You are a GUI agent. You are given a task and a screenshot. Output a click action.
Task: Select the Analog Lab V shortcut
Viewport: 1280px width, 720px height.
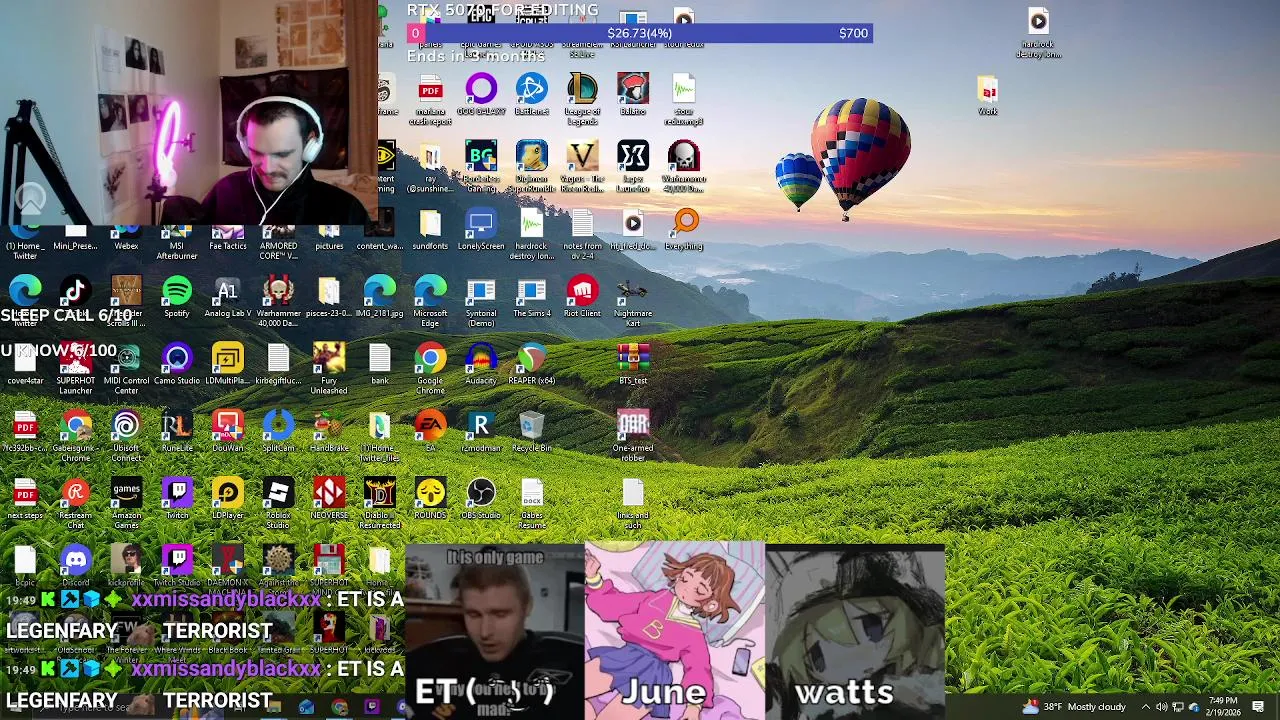click(x=228, y=298)
